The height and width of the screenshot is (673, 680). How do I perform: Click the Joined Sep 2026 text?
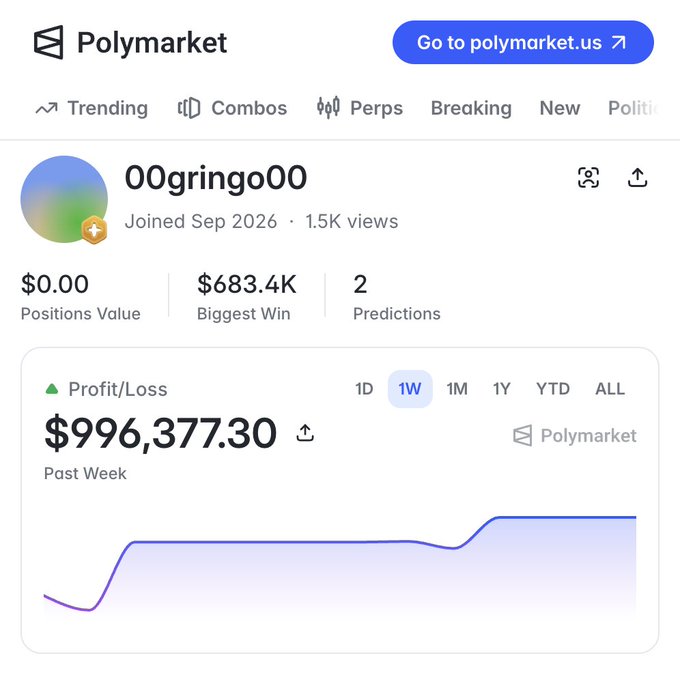click(201, 222)
